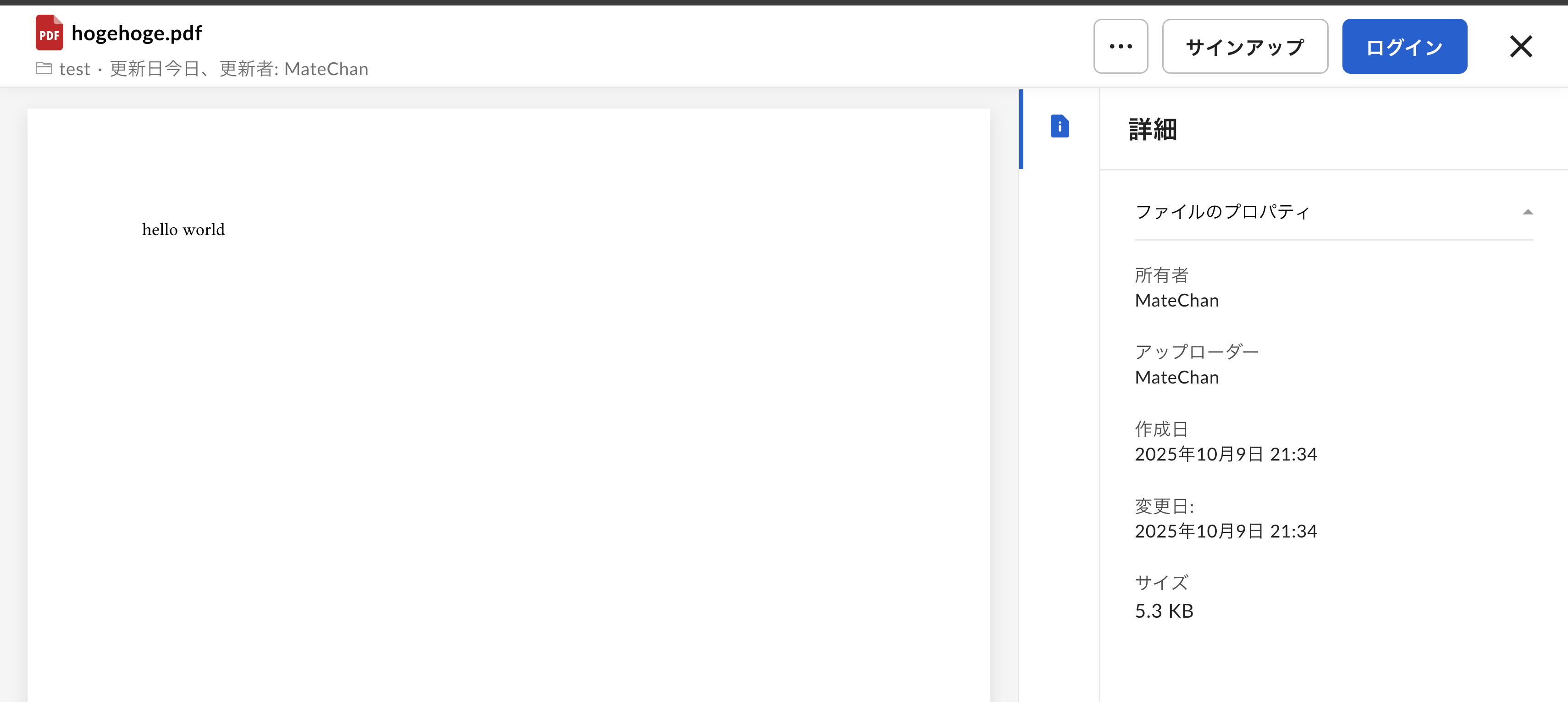1568x702 pixels.
Task: Click the 5.3 KB file size
Action: point(1163,610)
